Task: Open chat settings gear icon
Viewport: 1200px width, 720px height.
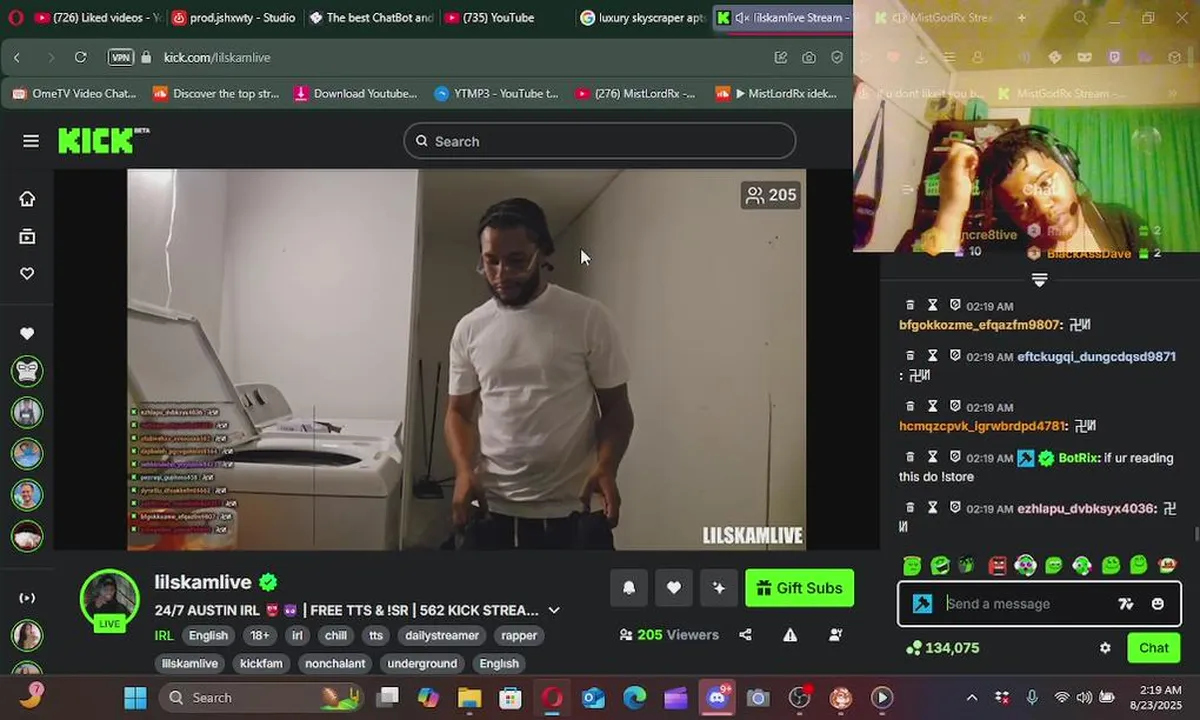Action: click(1105, 648)
